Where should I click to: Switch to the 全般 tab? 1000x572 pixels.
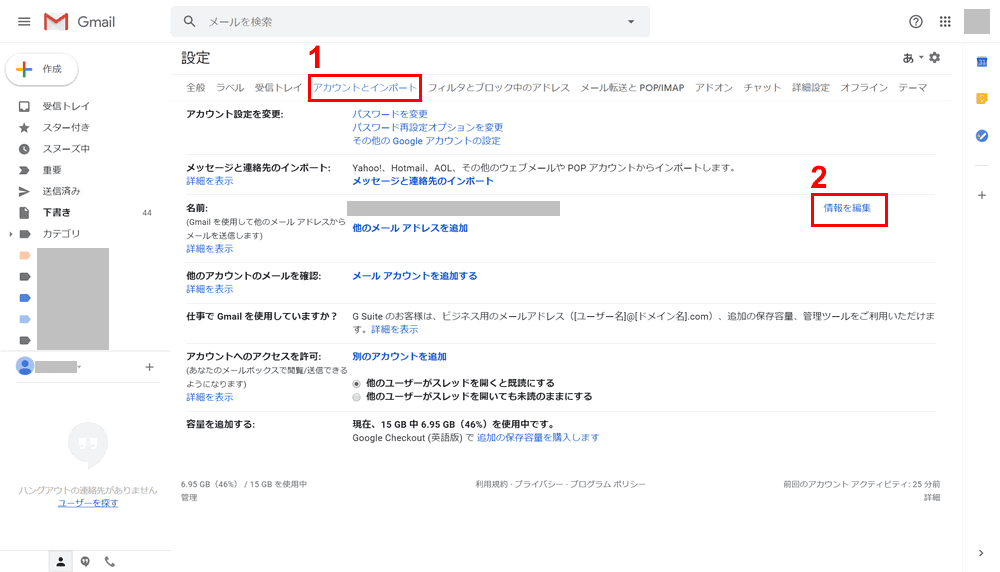point(196,87)
